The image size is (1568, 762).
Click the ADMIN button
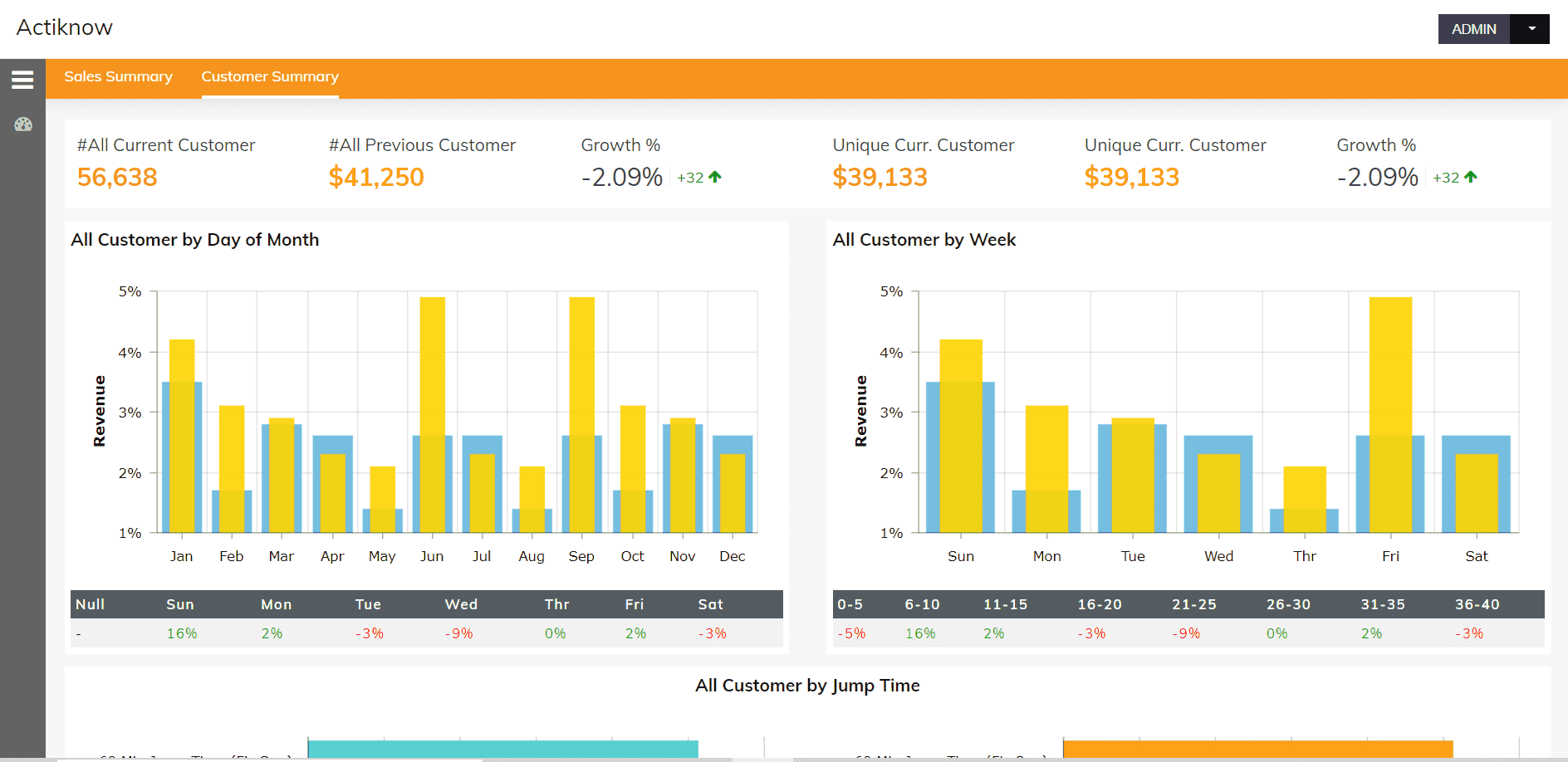[1474, 29]
